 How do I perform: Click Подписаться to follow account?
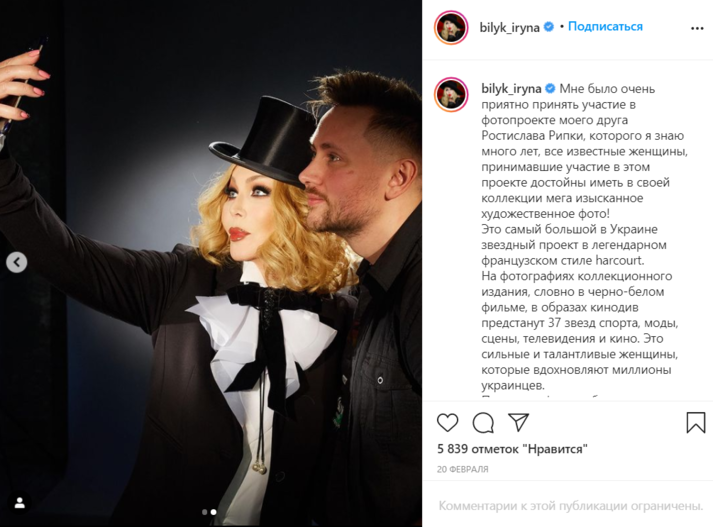click(605, 26)
